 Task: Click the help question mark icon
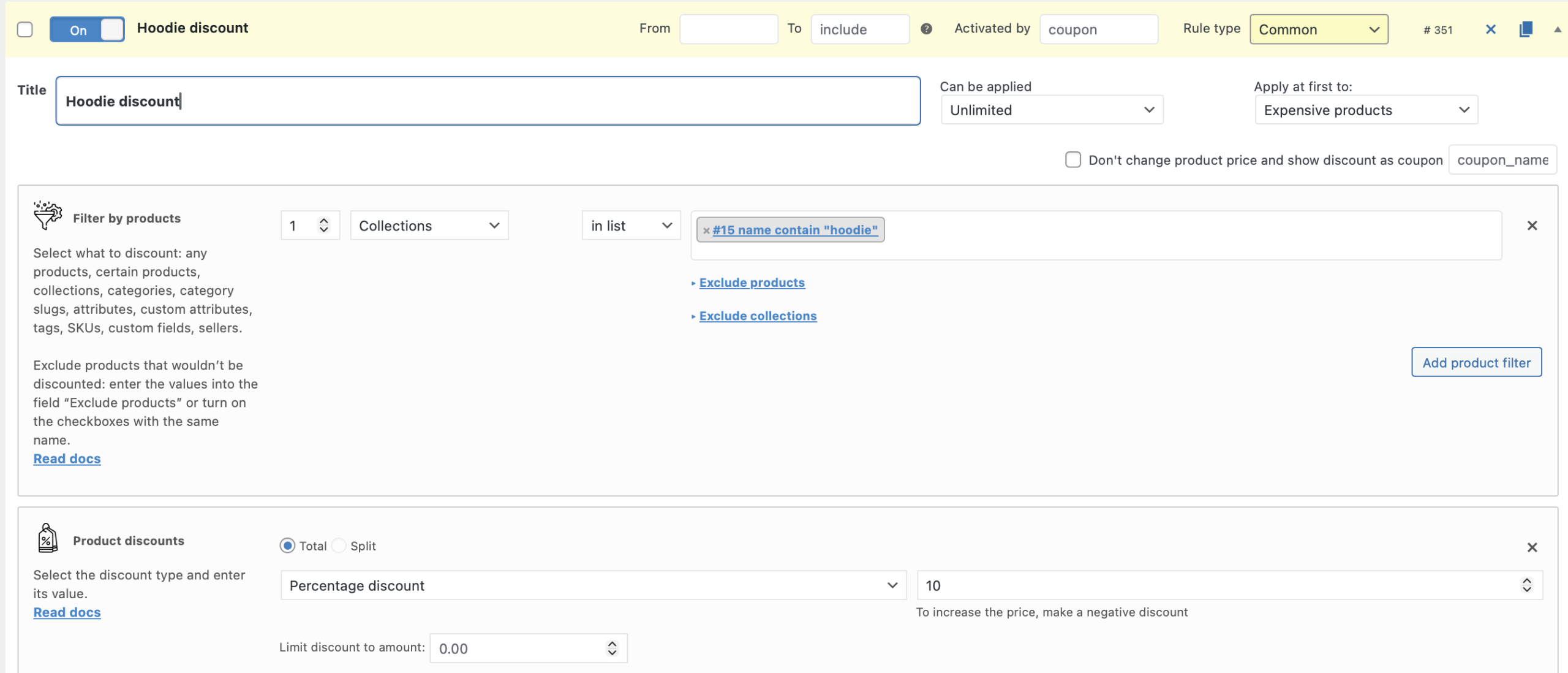pyautogui.click(x=926, y=29)
